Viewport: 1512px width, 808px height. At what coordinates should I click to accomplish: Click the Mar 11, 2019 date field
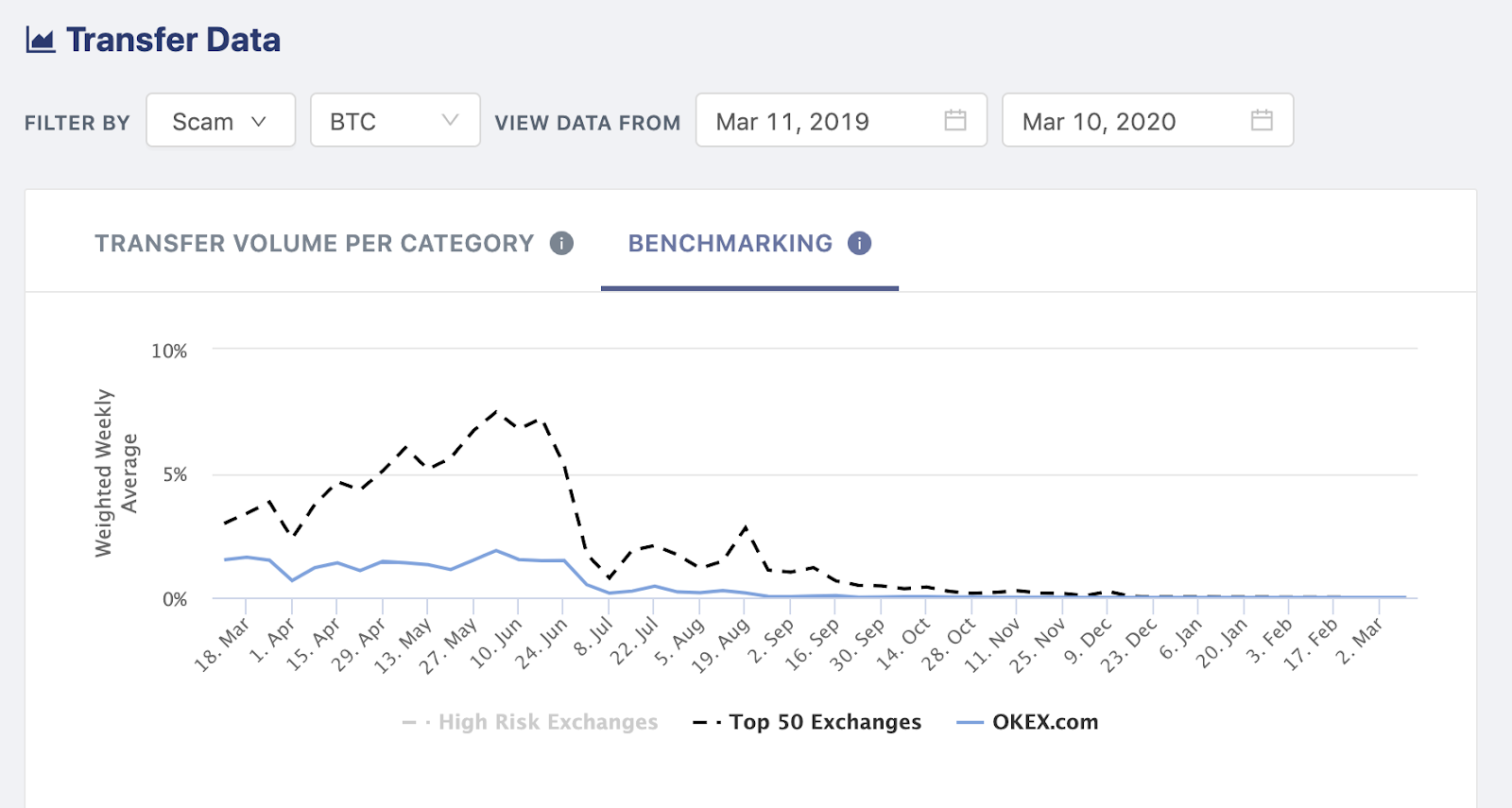coord(792,121)
